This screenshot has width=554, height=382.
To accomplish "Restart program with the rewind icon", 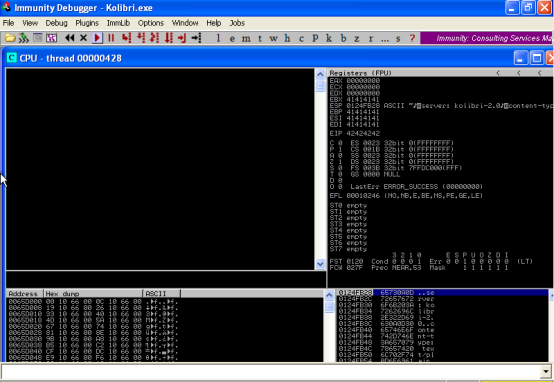I will pyautogui.click(x=70, y=38).
